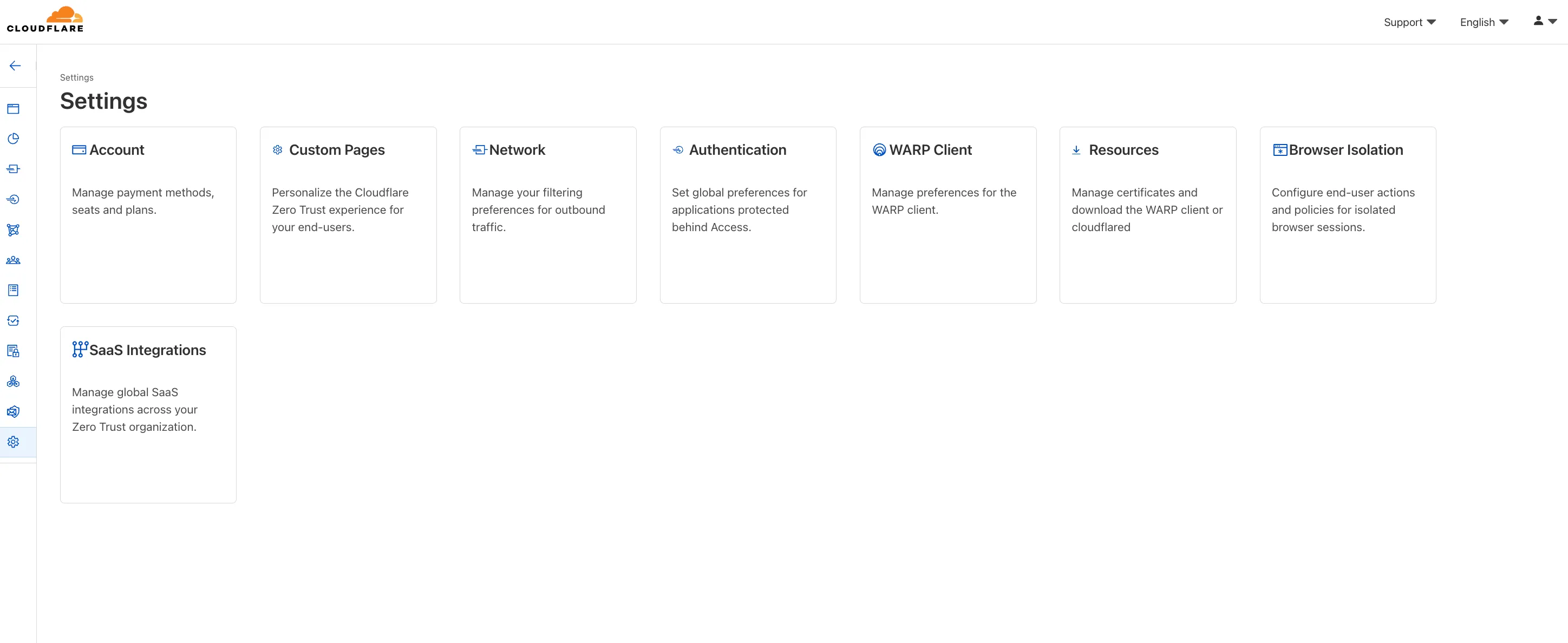
Task: Click the Custom Pages gear icon
Action: (278, 149)
